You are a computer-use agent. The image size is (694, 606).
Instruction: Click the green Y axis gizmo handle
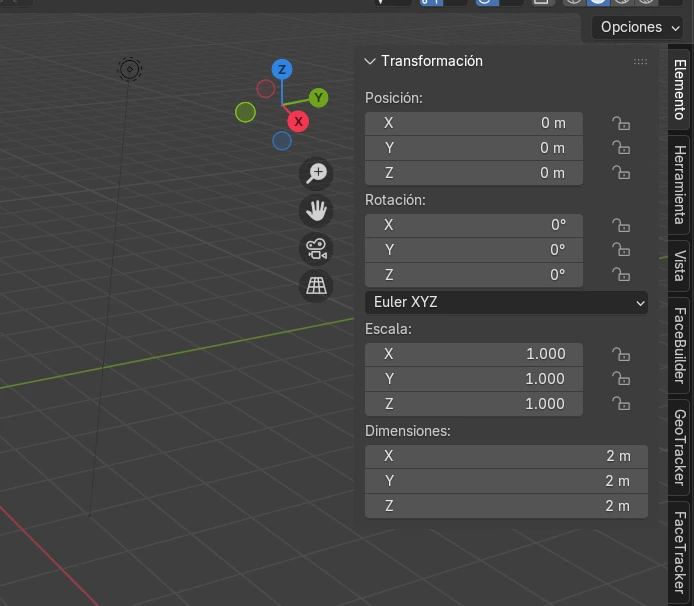pos(318,97)
